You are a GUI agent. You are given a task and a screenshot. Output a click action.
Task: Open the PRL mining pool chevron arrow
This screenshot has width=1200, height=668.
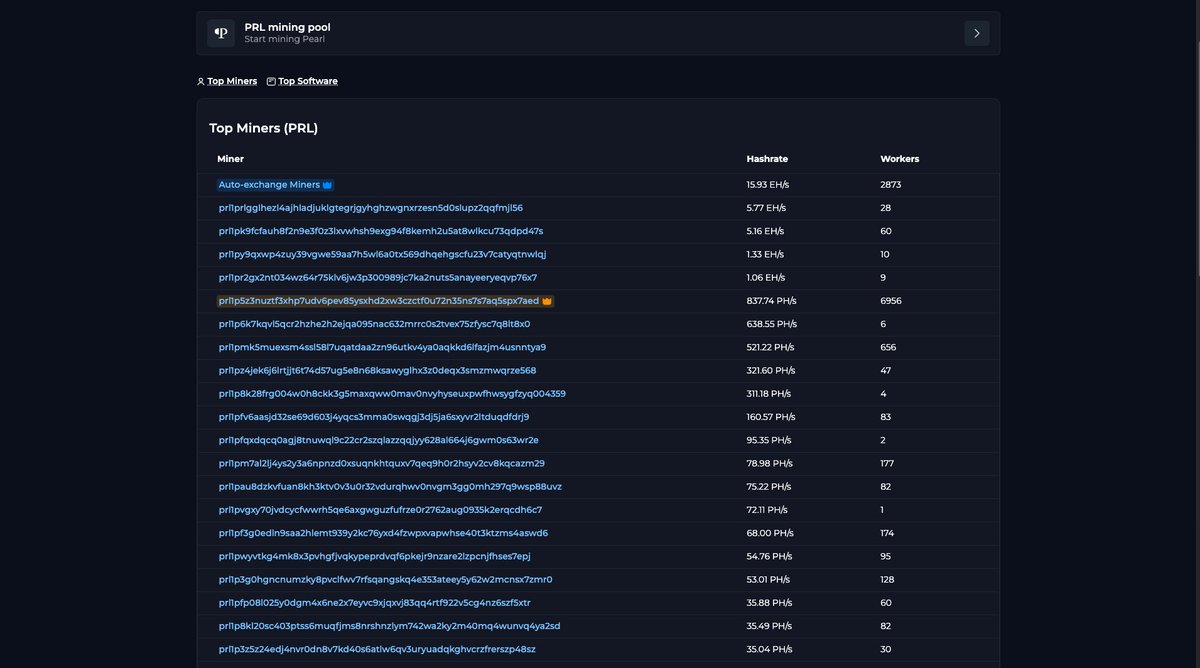[x=977, y=33]
